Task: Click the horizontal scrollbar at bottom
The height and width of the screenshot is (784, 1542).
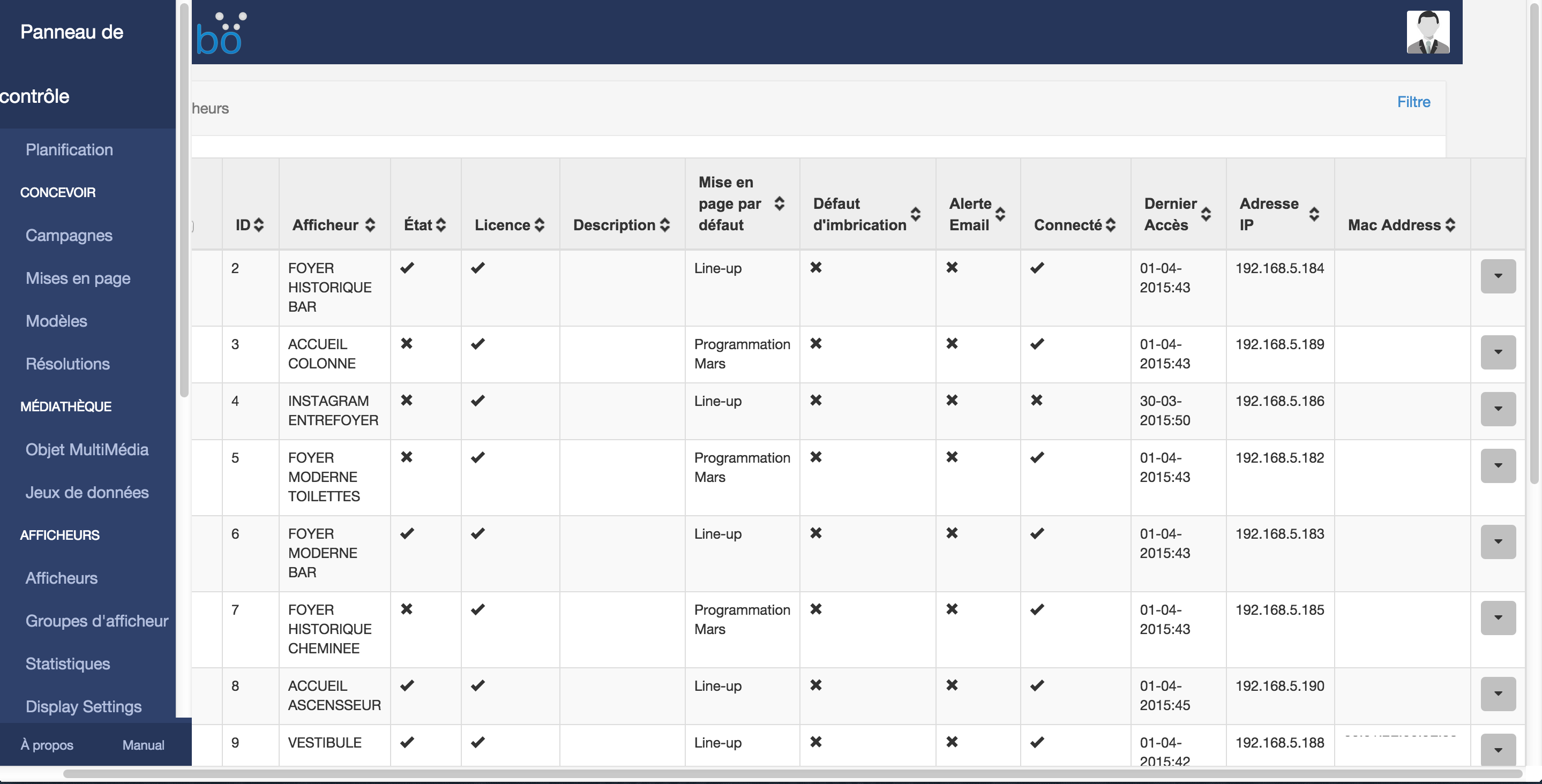Action: coord(778,774)
